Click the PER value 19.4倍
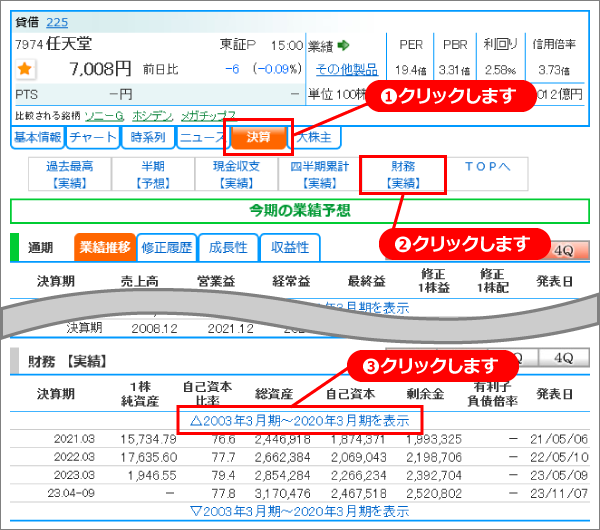Screen dimensions: 600x530 tap(411, 70)
